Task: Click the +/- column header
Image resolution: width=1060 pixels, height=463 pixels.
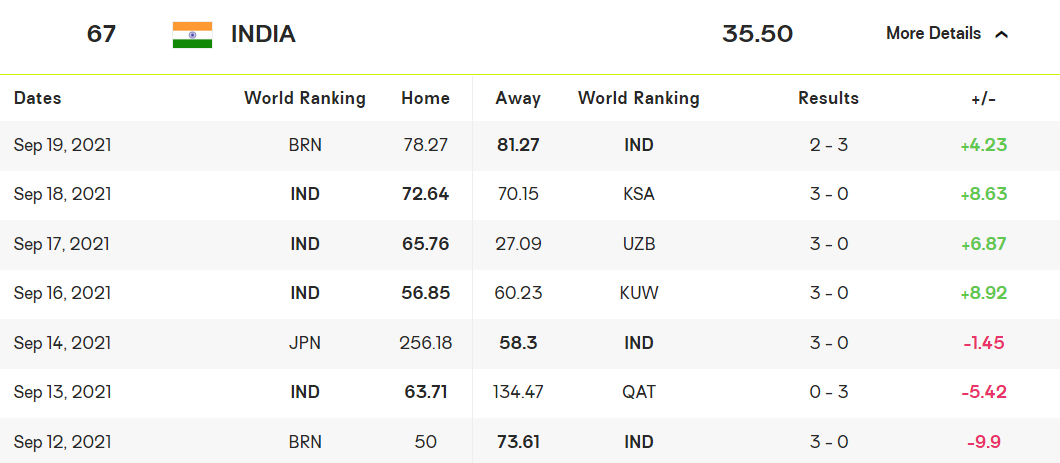Action: coord(983,98)
